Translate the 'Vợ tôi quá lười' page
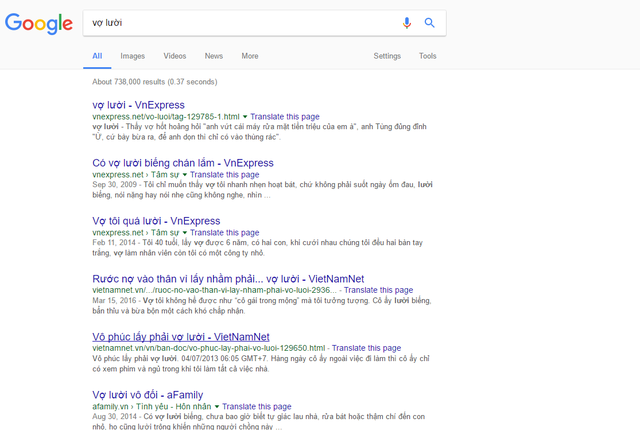This screenshot has width=640, height=430. tap(224, 233)
